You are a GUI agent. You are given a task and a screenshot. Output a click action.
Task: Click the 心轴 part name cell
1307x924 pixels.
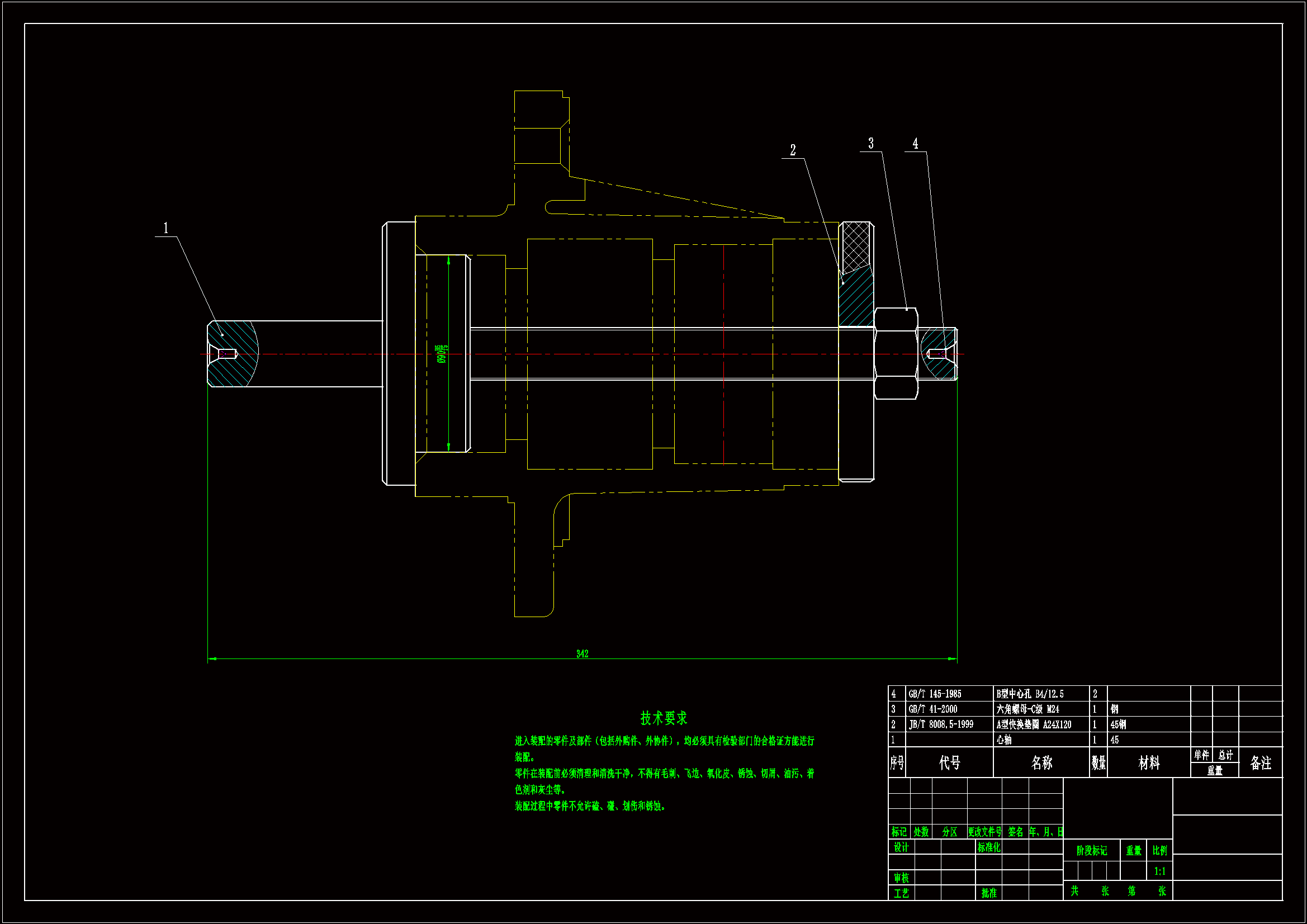pos(1004,740)
